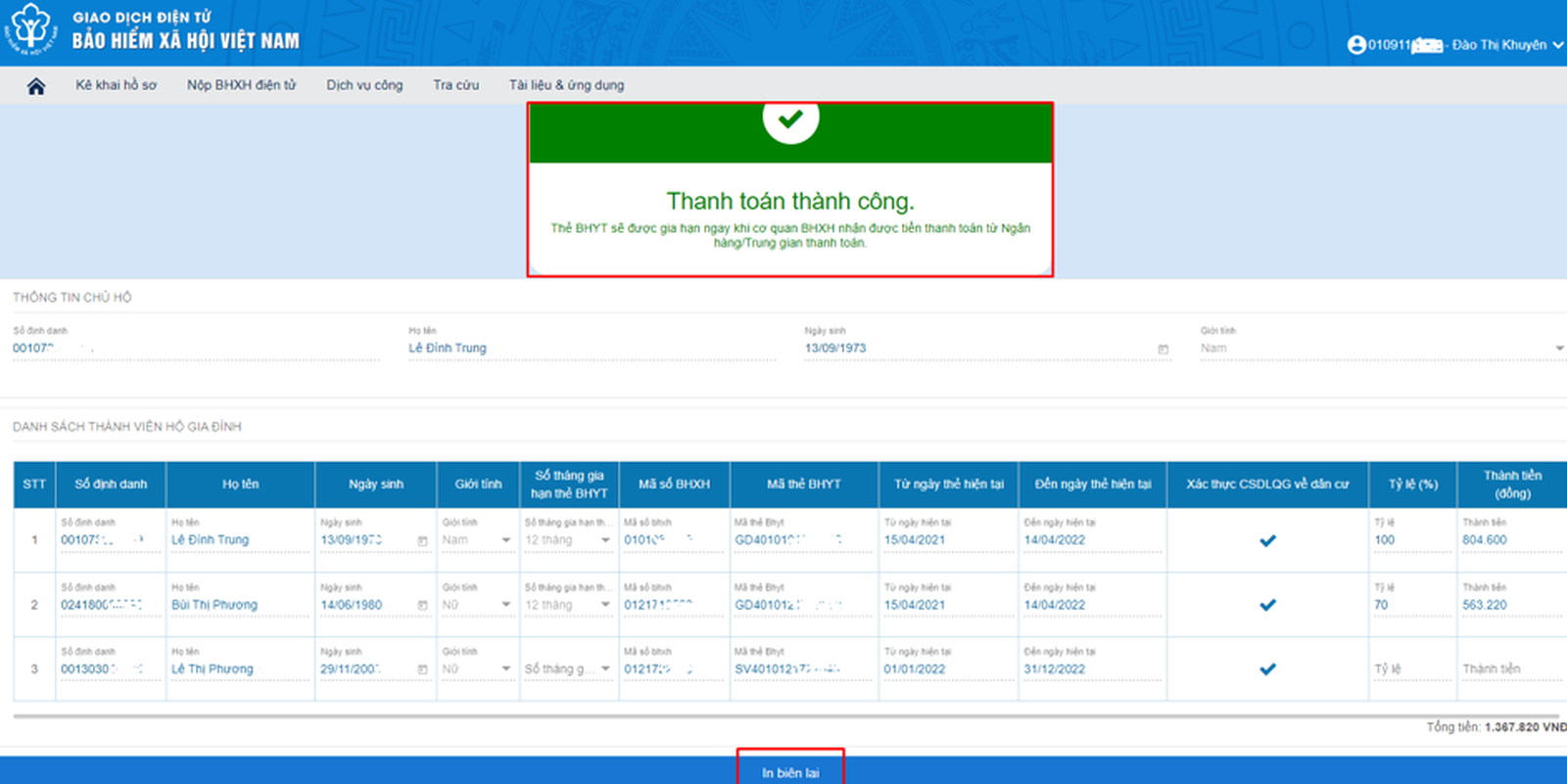This screenshot has width=1567, height=784.
Task: Open the Kê khai hồ sơ menu
Action: click(x=116, y=85)
